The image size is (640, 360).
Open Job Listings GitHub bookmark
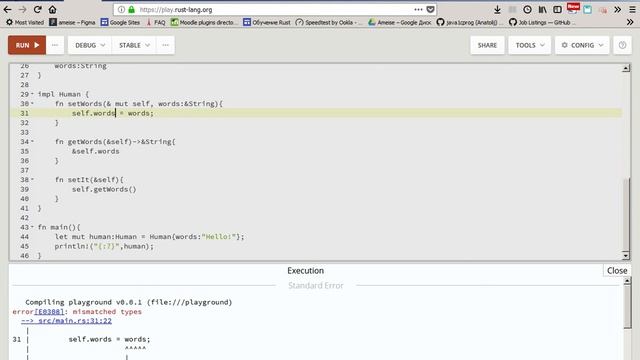(x=542, y=22)
